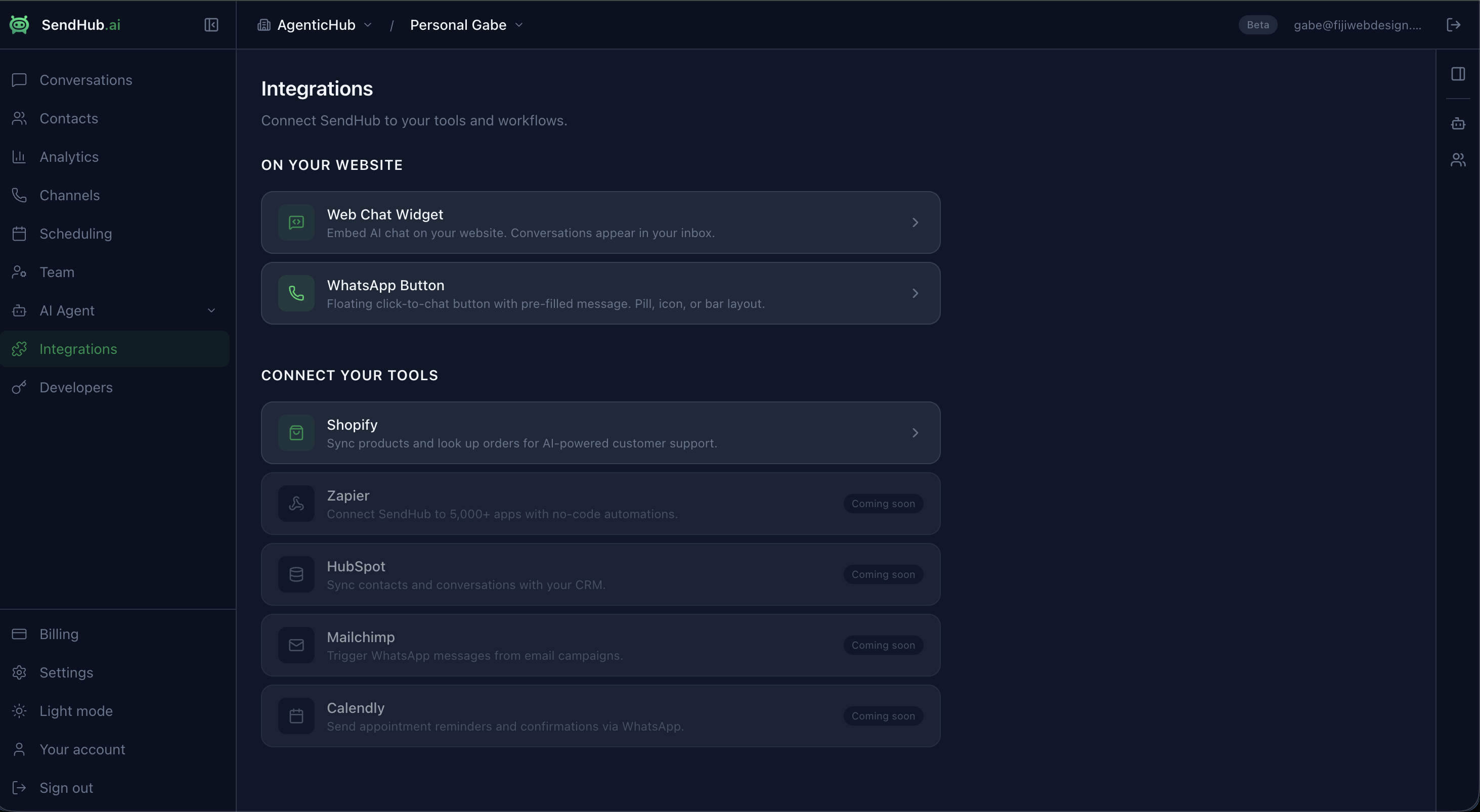Viewport: 1480px width, 812px height.
Task: Open the WhatsApp Button integration
Action: [600, 293]
